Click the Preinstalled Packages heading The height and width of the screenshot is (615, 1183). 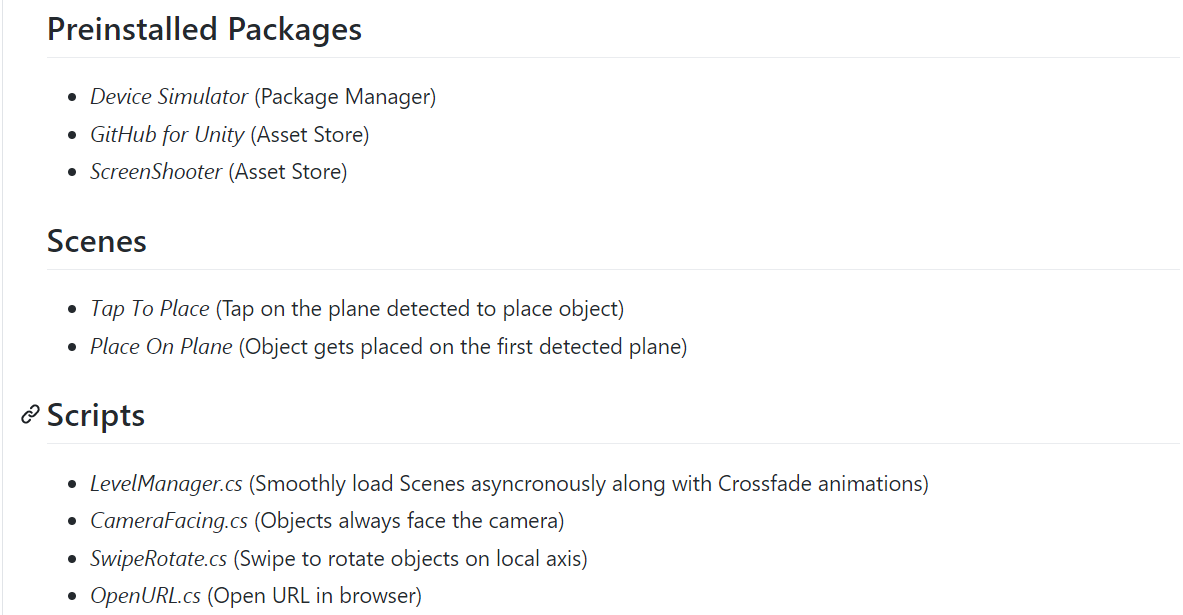click(204, 29)
